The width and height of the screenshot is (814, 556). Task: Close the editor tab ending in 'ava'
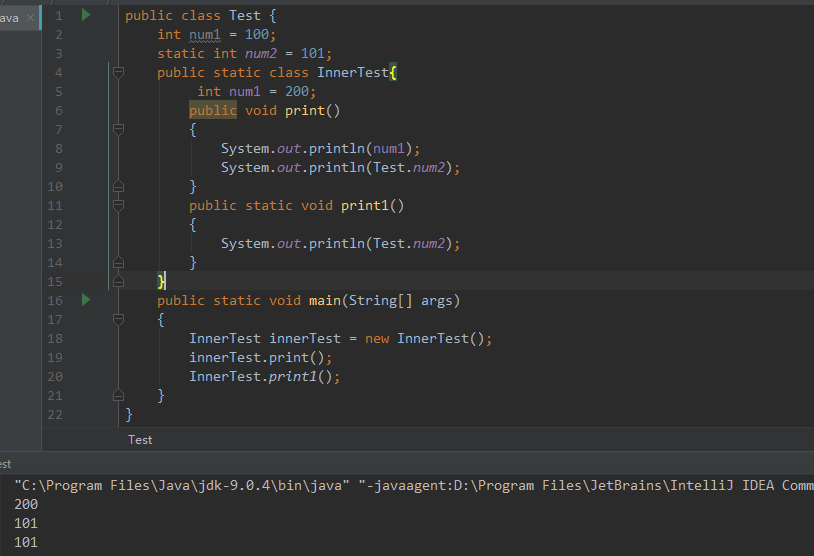(31, 18)
